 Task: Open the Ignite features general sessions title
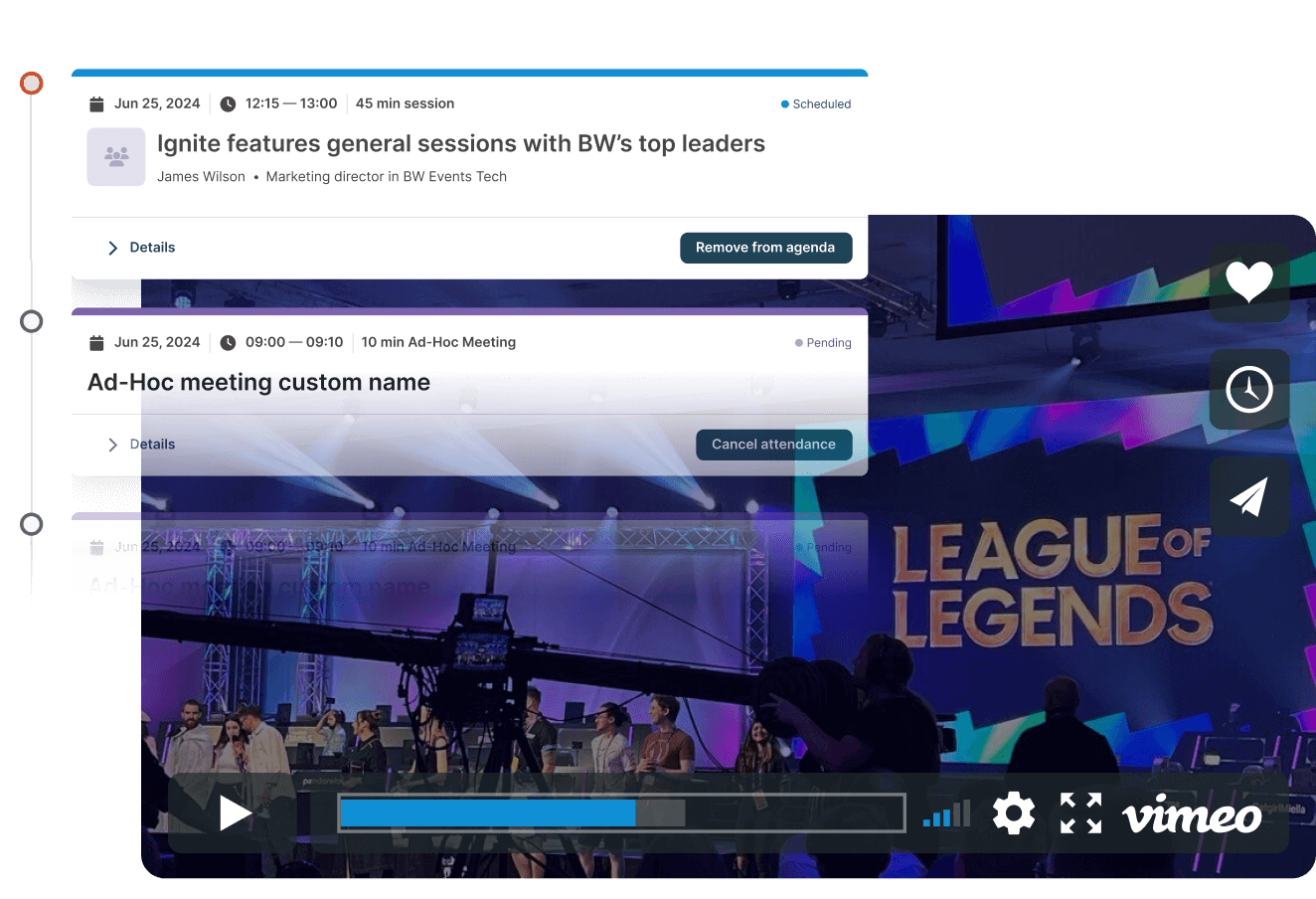tap(461, 144)
